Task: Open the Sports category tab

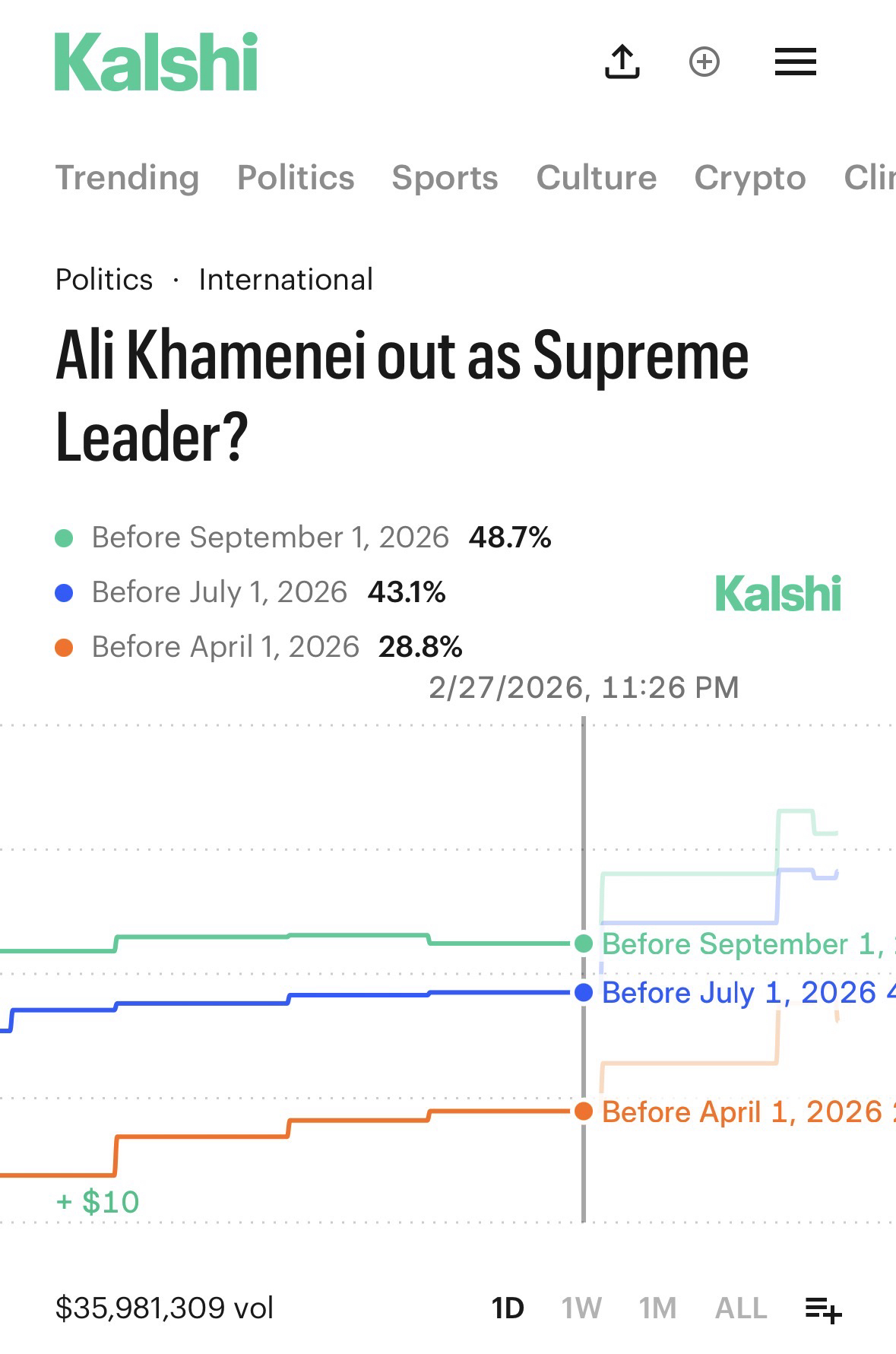Action: click(x=445, y=178)
